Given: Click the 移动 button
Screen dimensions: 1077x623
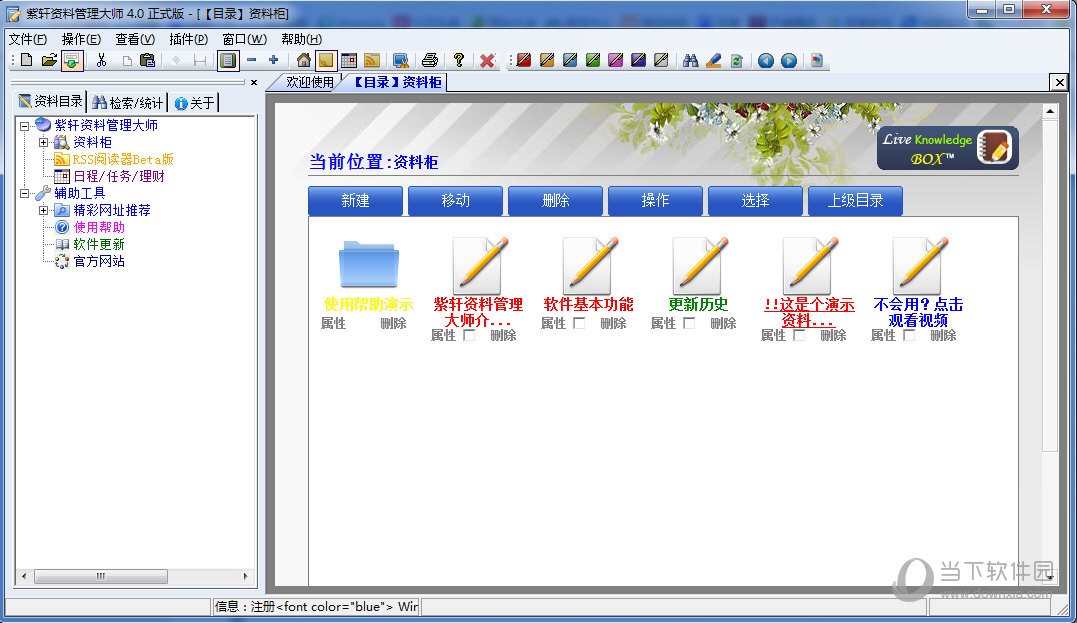Looking at the screenshot, I should (455, 201).
